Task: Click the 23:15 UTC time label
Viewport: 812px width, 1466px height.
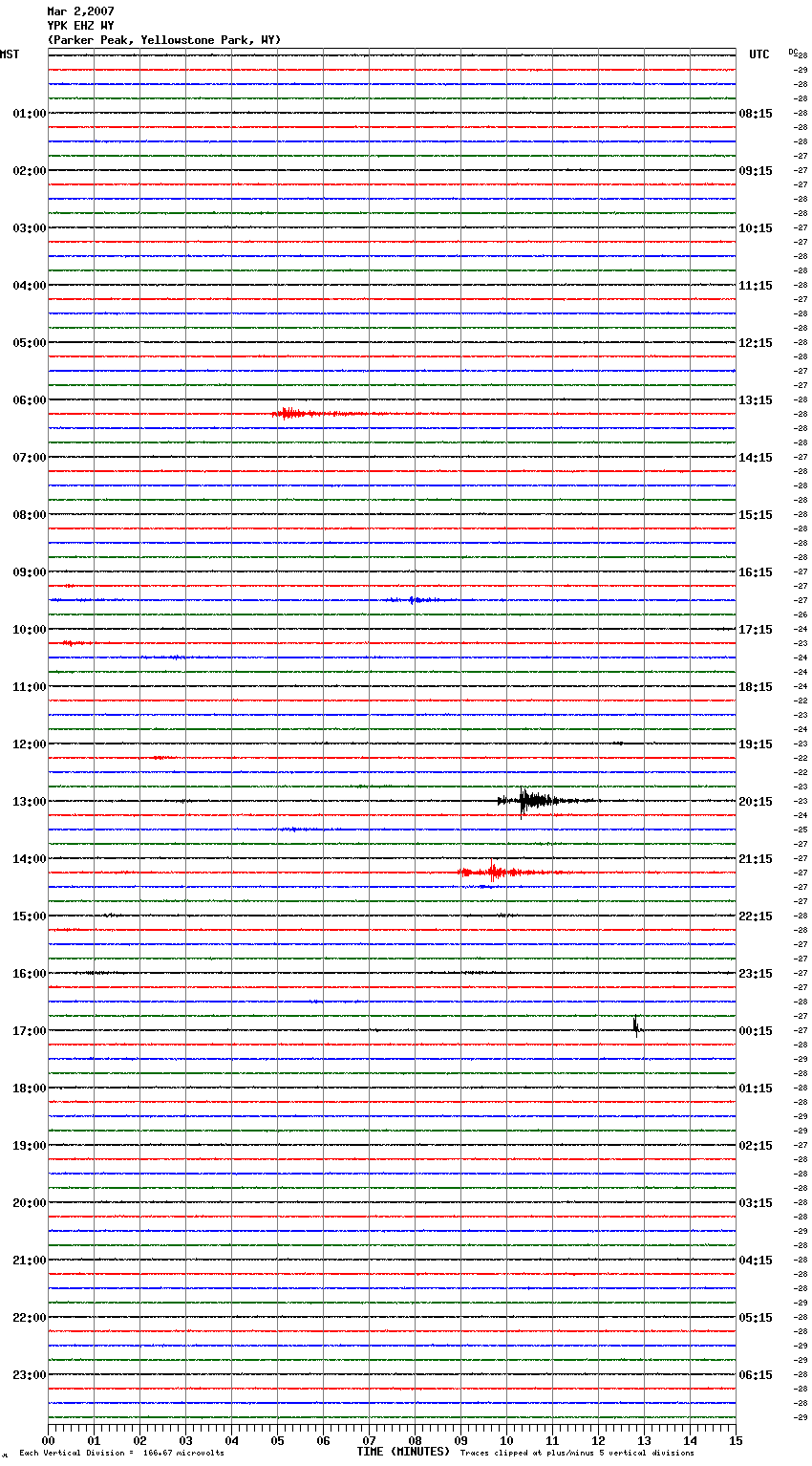Action: pos(756,974)
